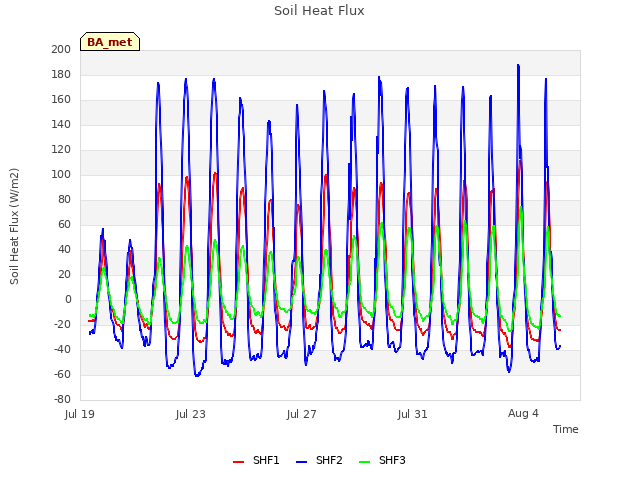
Task: Click the red SHF1 legend marker
Action: click(x=238, y=462)
